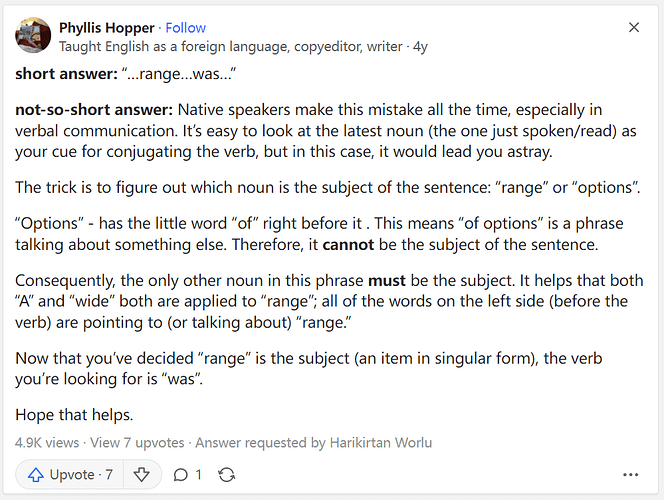Click the bold 'not-so-short answer:' text

tap(94, 110)
